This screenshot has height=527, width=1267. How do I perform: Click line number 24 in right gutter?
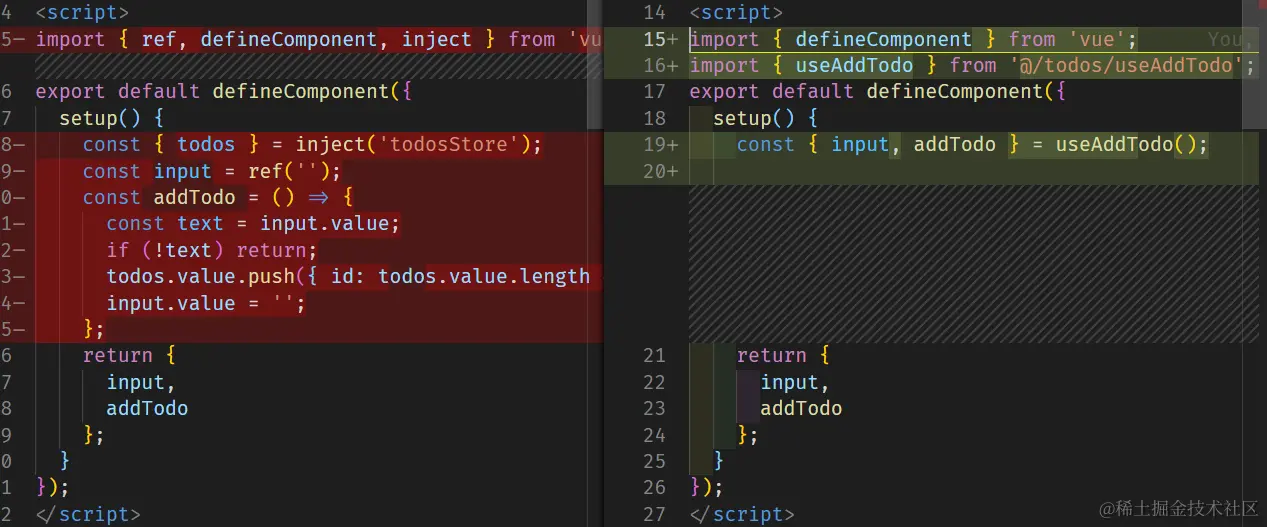coord(655,434)
